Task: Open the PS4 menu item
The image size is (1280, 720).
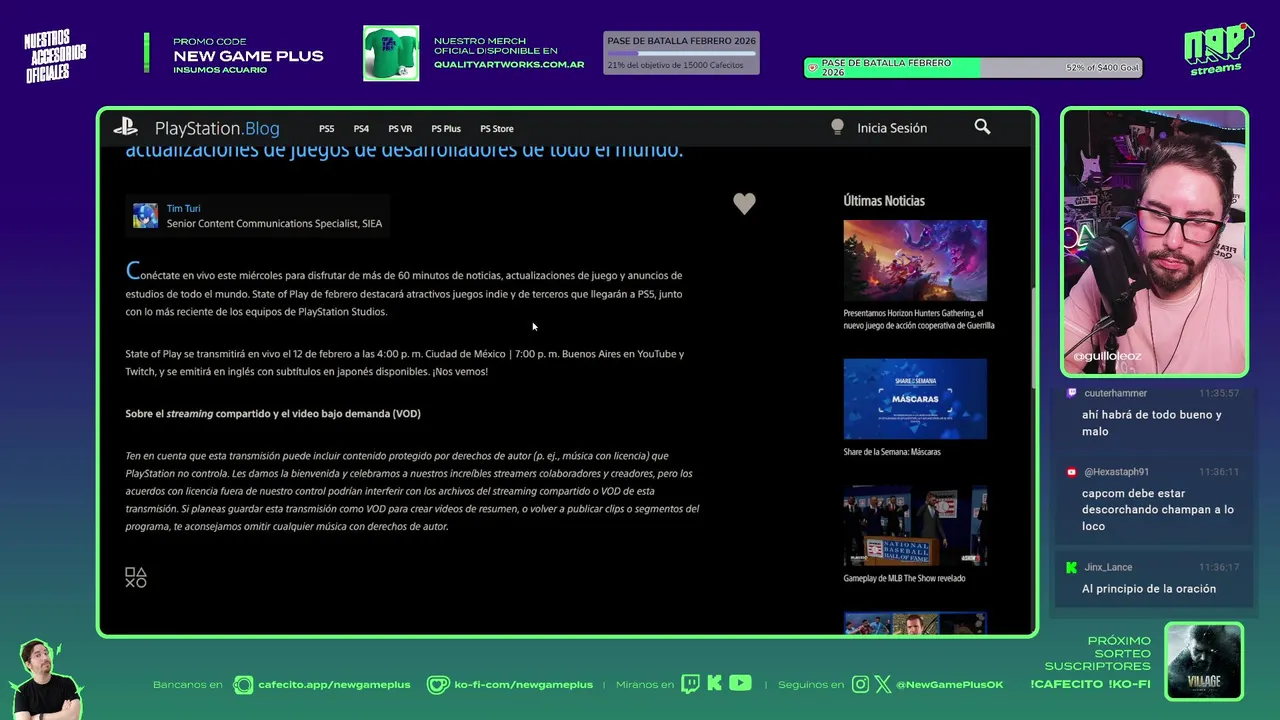Action: [x=361, y=129]
